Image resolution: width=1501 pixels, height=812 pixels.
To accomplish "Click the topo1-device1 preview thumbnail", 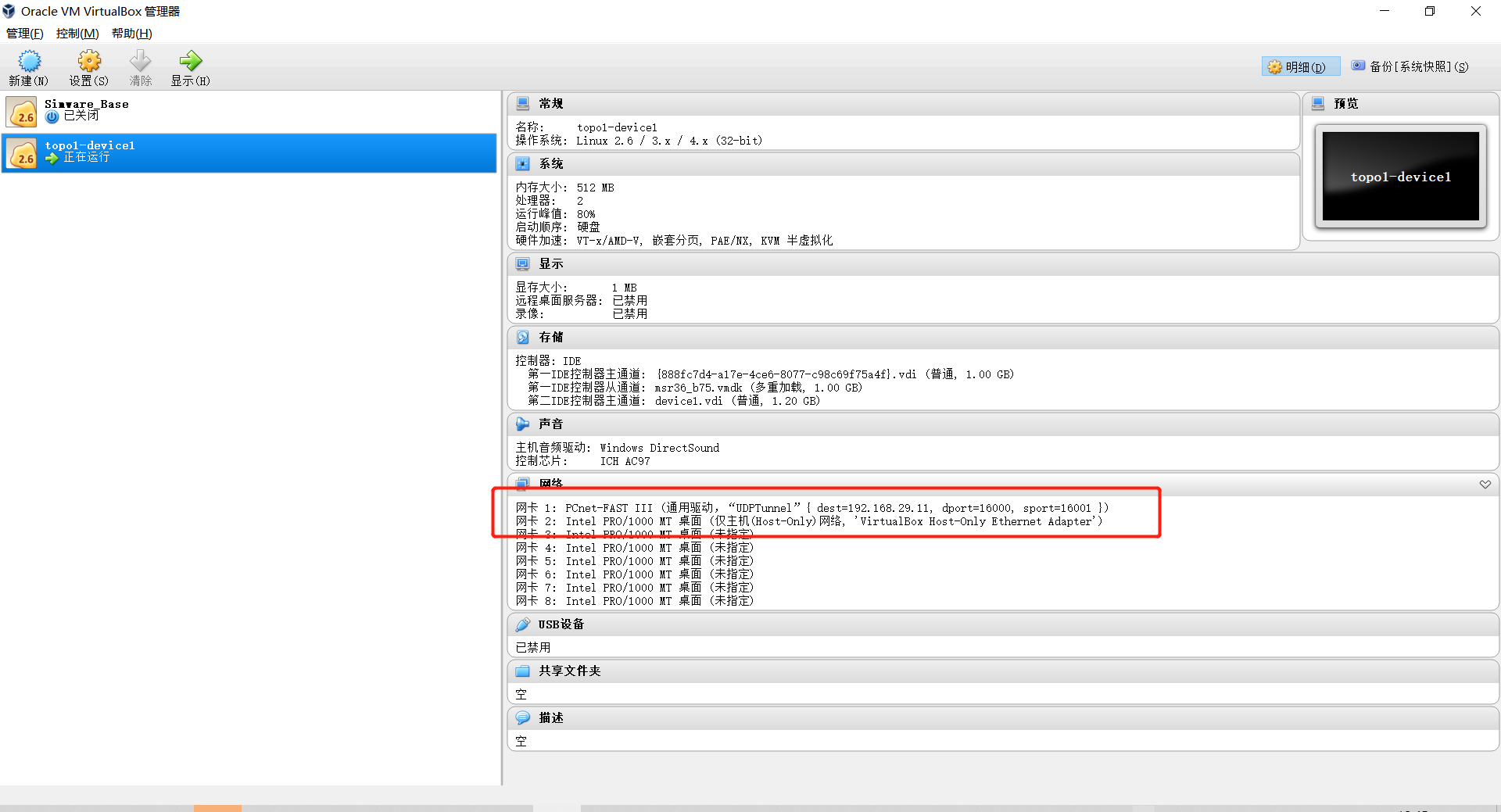I will (x=1400, y=177).
